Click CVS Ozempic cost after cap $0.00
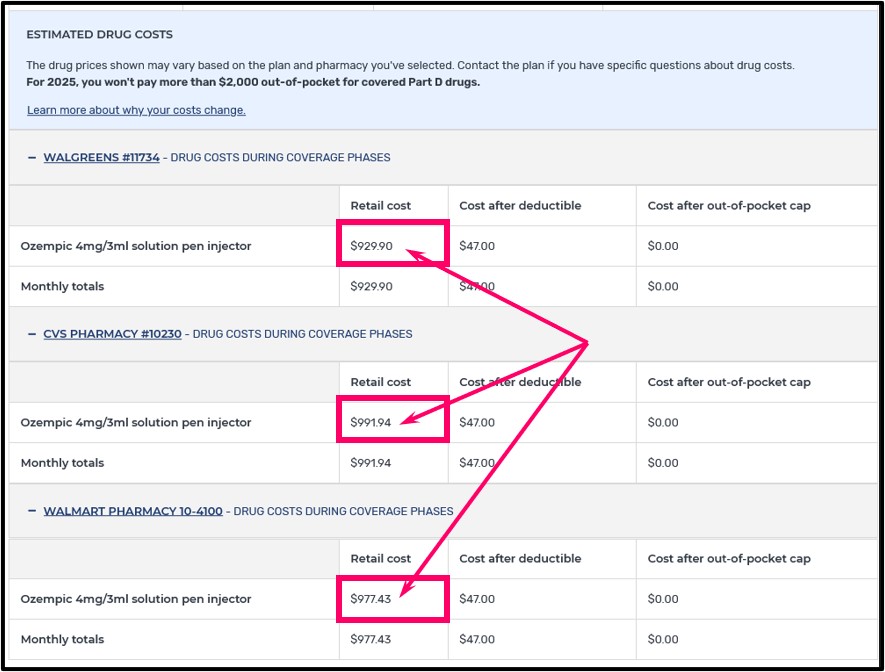The height and width of the screenshot is (672, 885). tap(663, 423)
